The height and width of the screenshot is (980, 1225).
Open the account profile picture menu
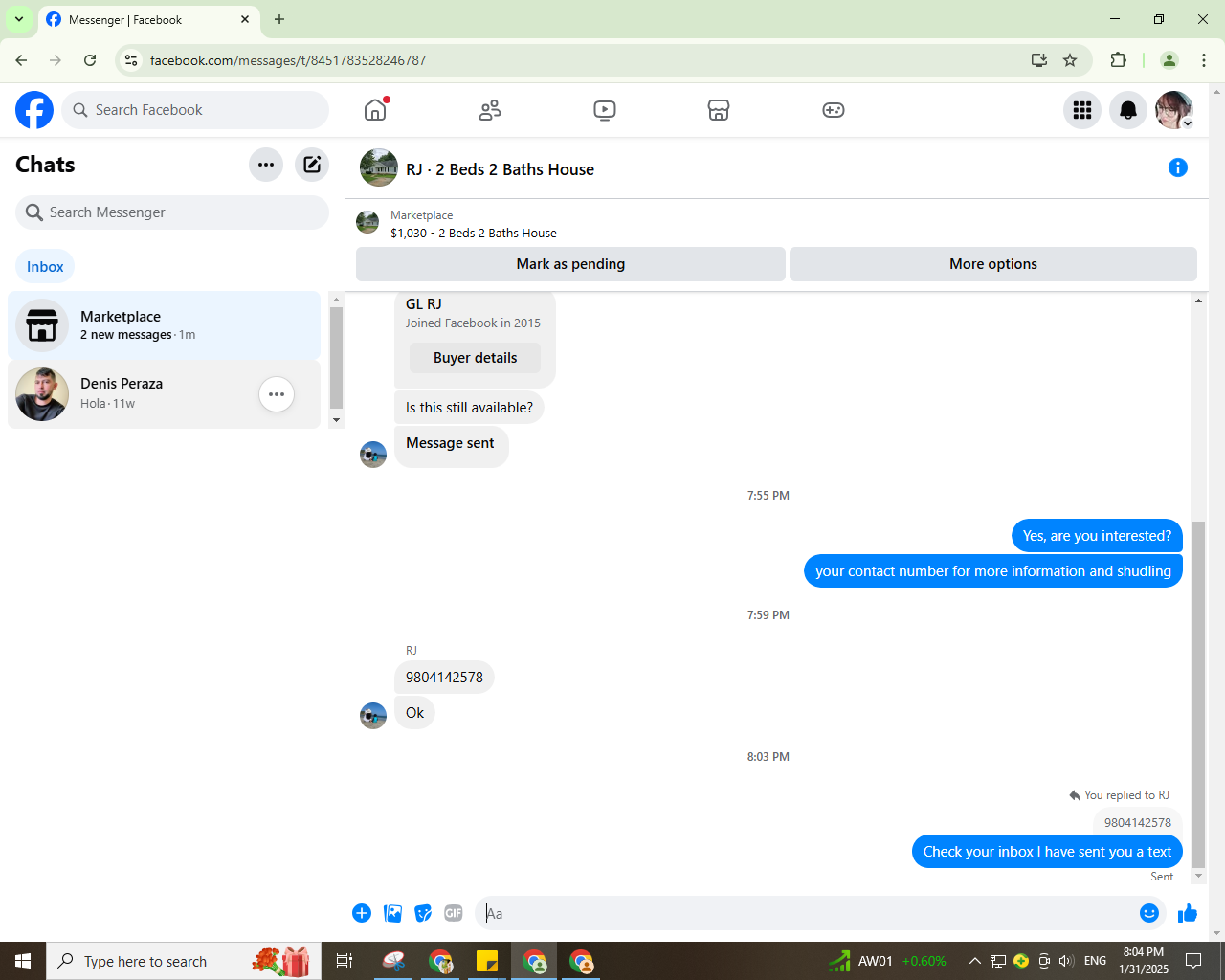1174,110
